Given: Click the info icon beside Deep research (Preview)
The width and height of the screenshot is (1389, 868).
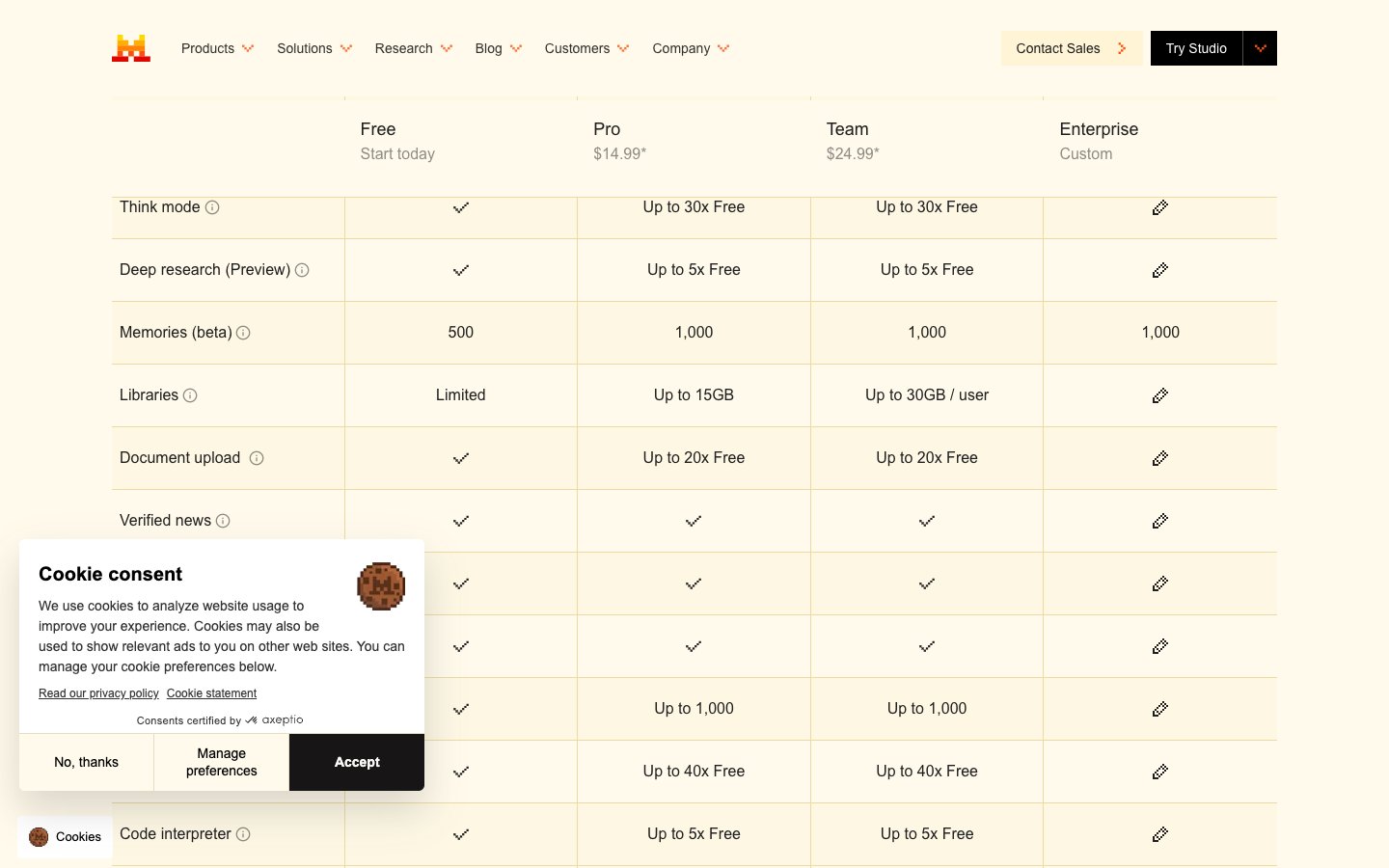Looking at the screenshot, I should (302, 270).
